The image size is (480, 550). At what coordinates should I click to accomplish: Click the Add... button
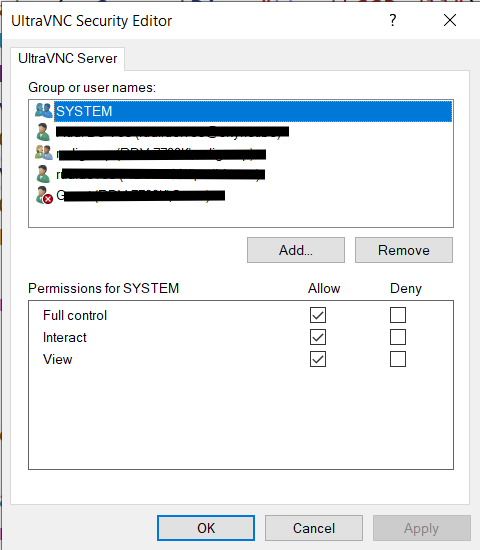point(296,250)
